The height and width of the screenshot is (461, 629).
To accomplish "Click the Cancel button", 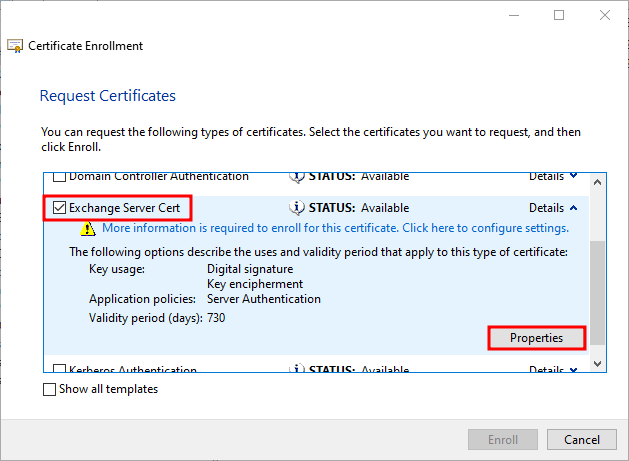I will pyautogui.click(x=582, y=439).
